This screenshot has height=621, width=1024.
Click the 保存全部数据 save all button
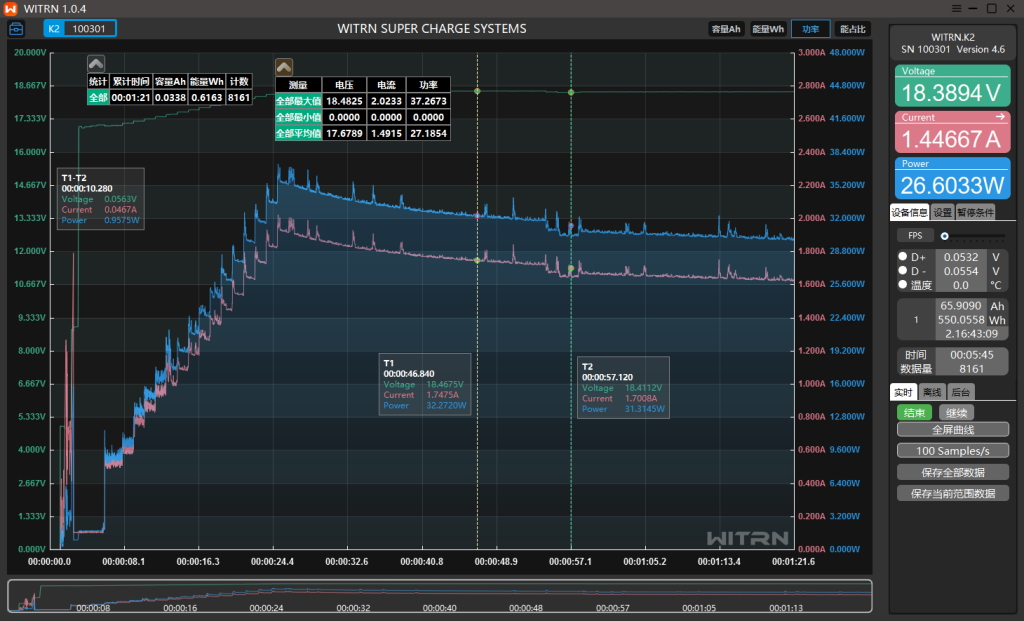click(x=952, y=472)
